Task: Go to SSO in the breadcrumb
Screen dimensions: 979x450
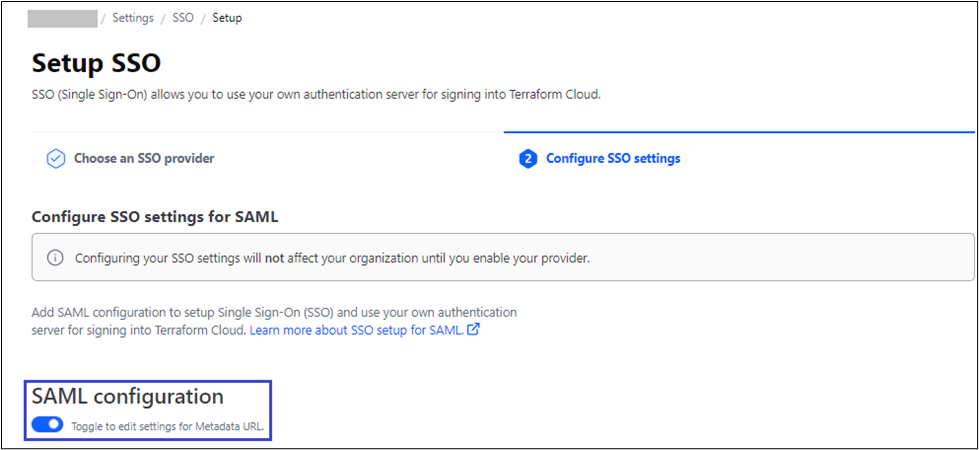Action: pos(183,18)
